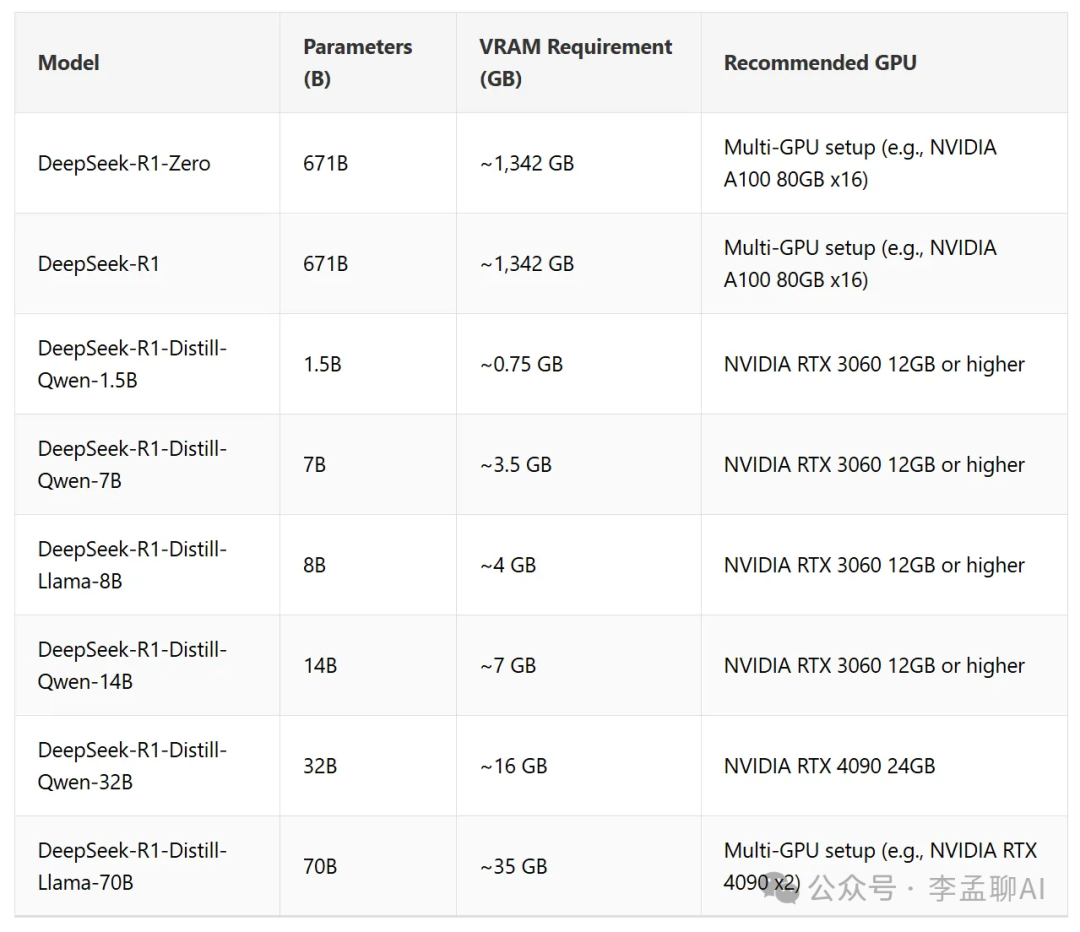Click the VRAM Requirement (GB) header
This screenshot has width=1080, height=932.
click(575, 63)
